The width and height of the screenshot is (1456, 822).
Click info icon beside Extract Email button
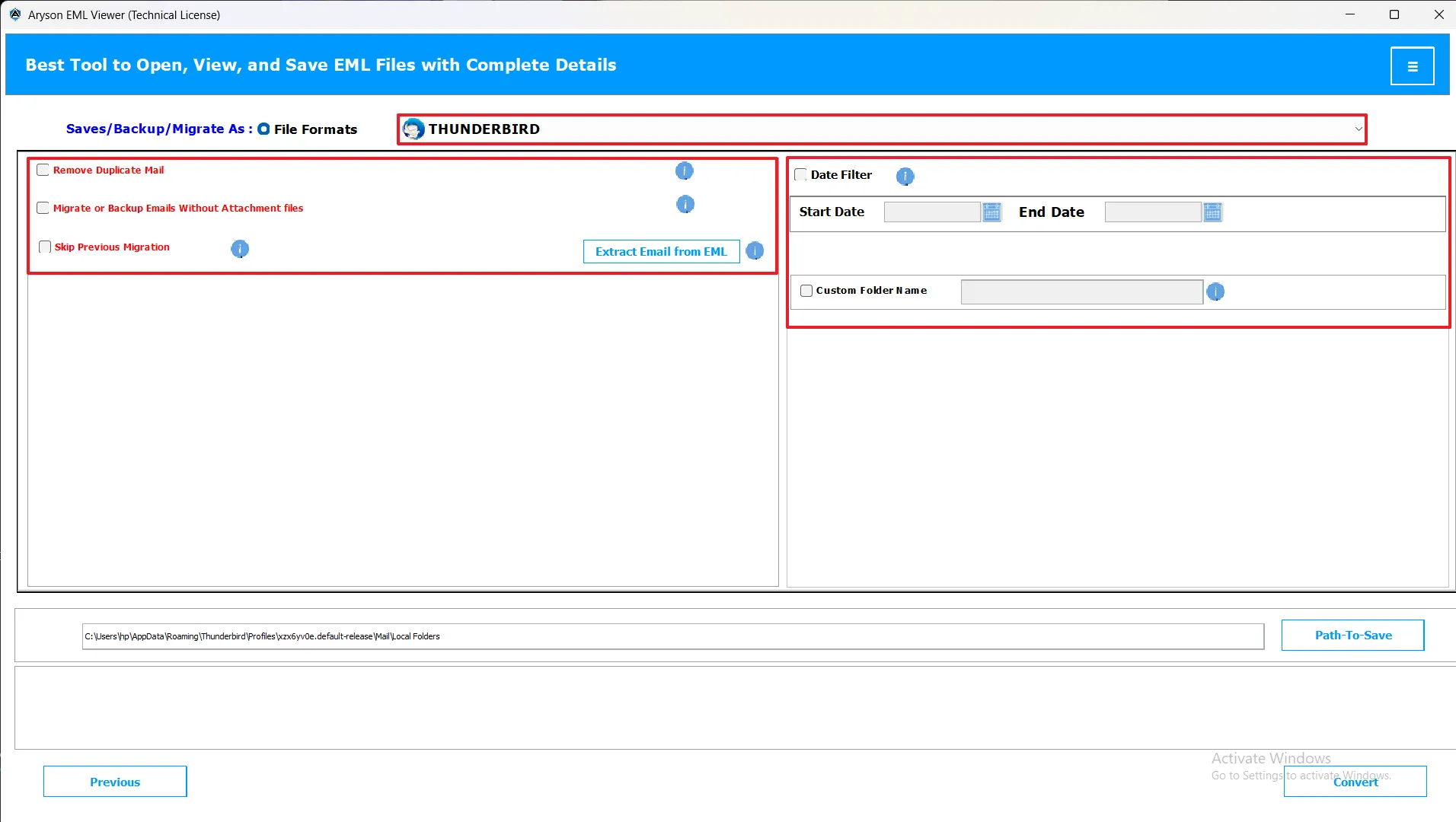pos(755,251)
